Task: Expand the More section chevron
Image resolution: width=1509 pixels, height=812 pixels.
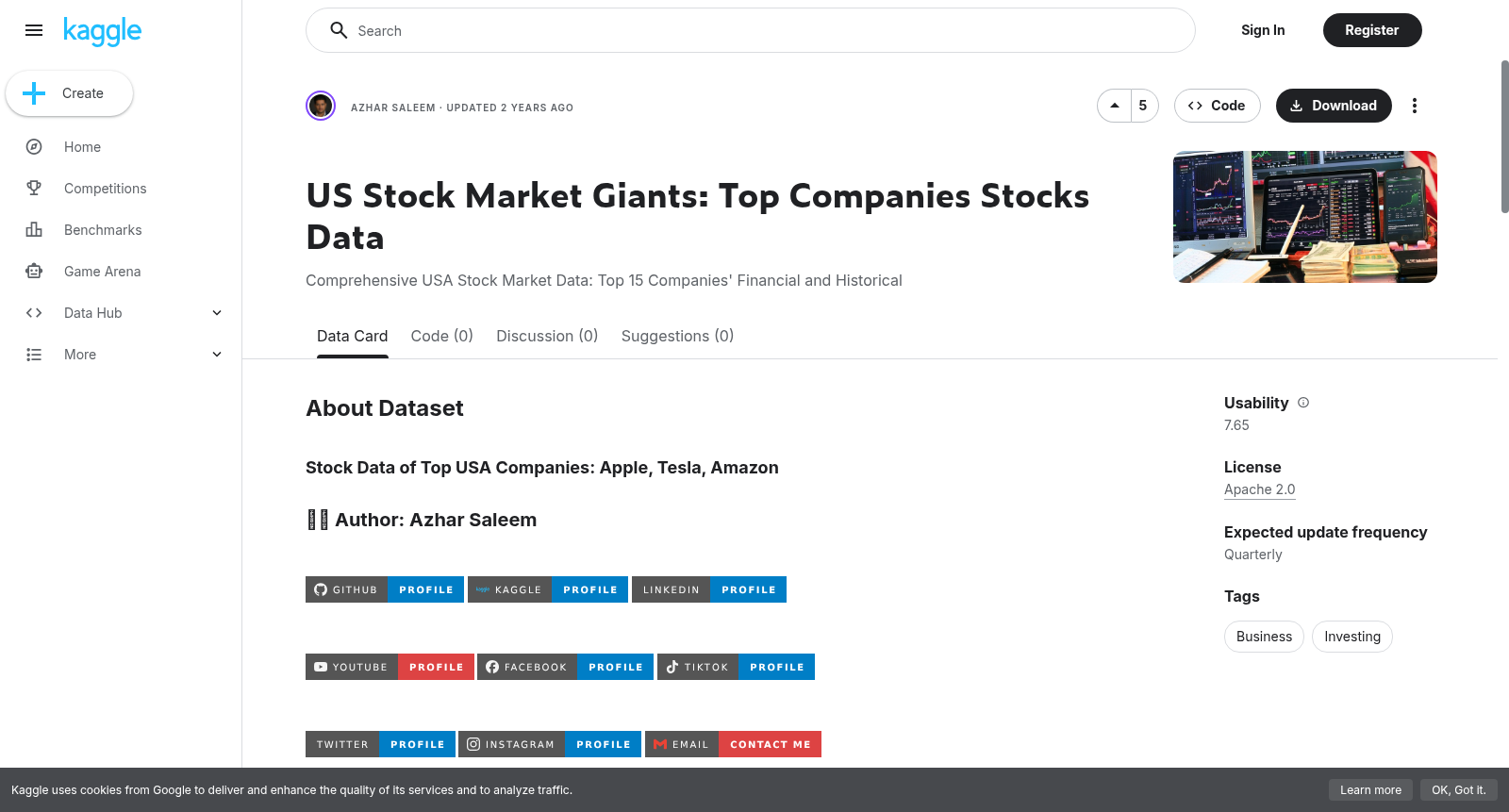Action: coord(217,355)
